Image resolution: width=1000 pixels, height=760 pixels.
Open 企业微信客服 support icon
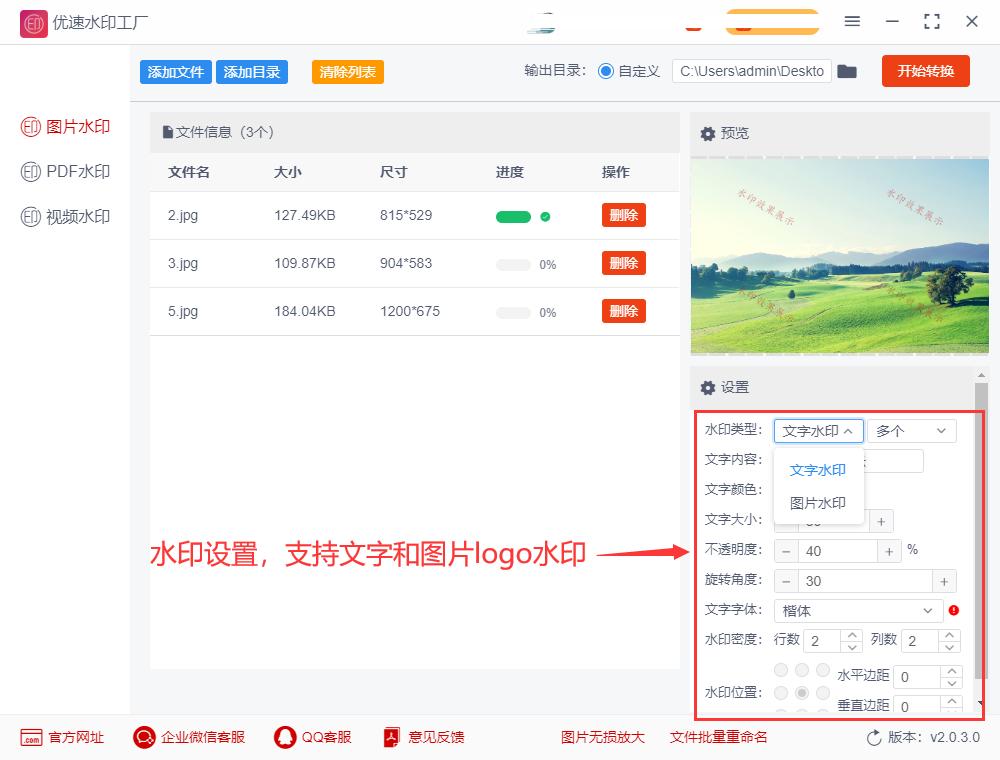point(144,737)
